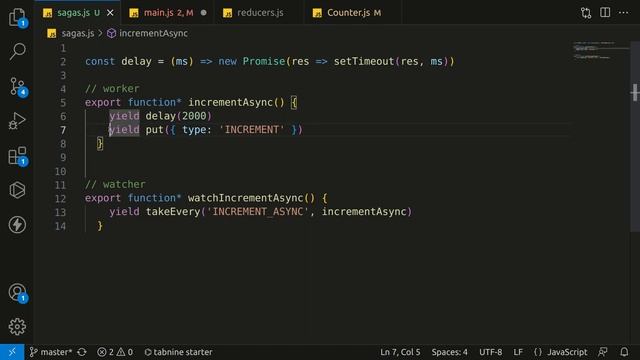640x360 pixels.
Task: Change the LF end of line sequence
Action: [518, 352]
